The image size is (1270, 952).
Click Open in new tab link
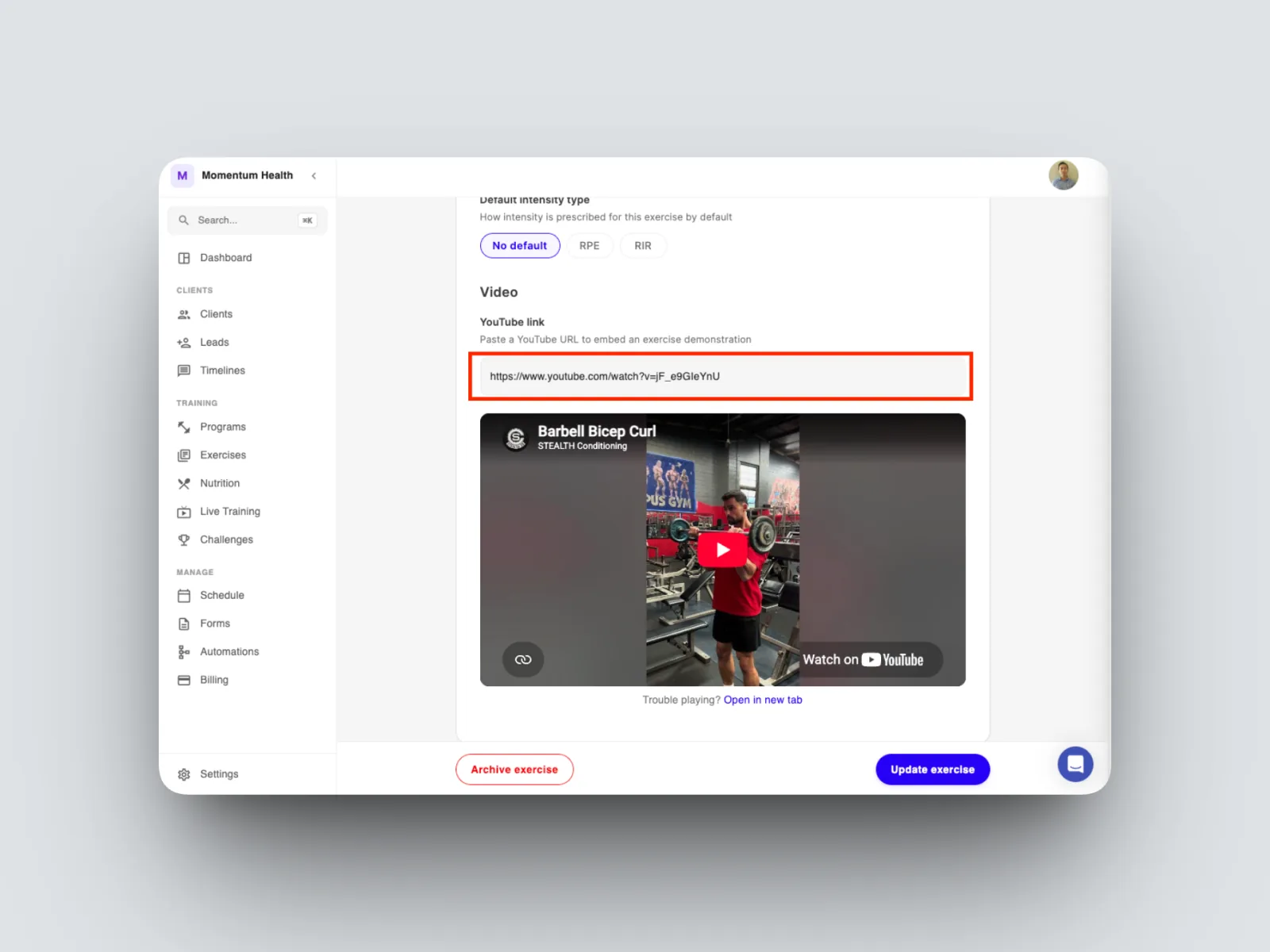click(x=763, y=700)
